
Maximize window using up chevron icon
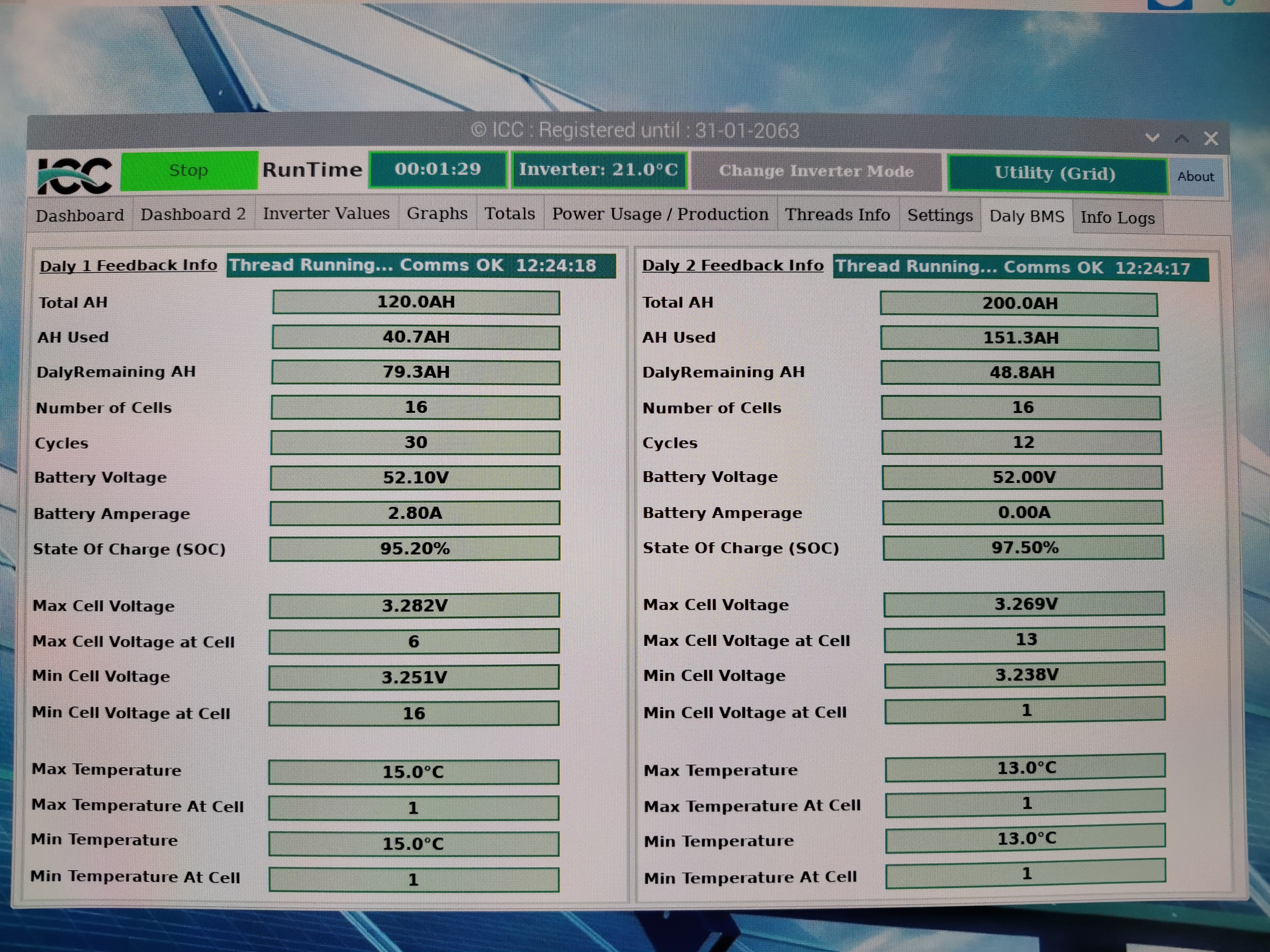point(1182,138)
